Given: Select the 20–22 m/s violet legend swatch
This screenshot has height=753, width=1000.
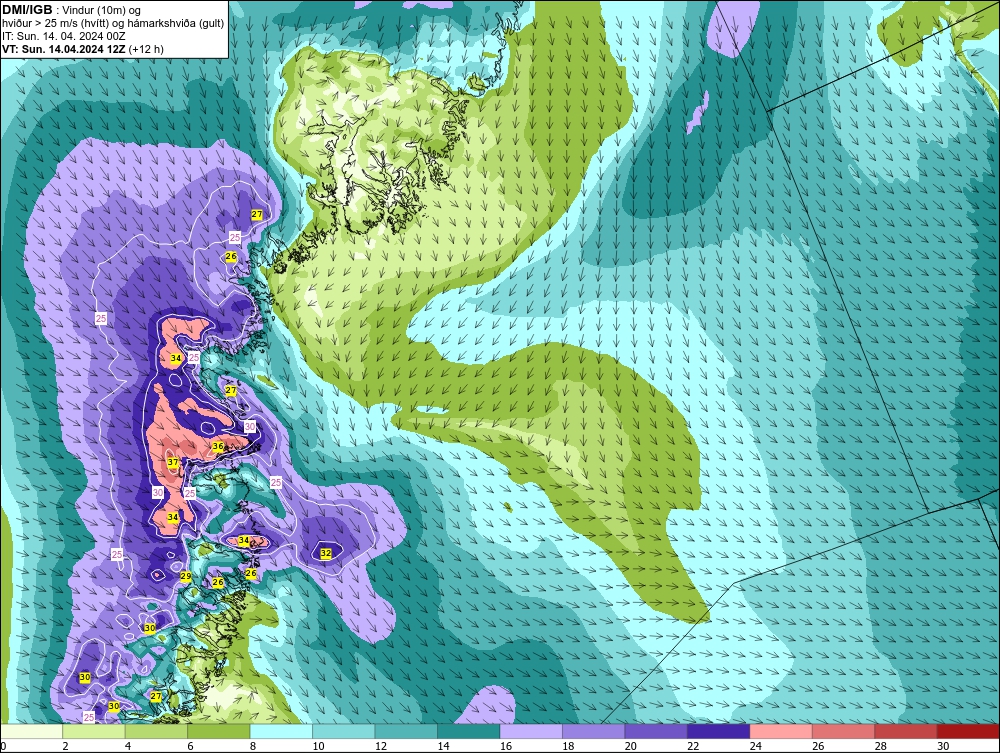Looking at the screenshot, I should pos(656,731).
